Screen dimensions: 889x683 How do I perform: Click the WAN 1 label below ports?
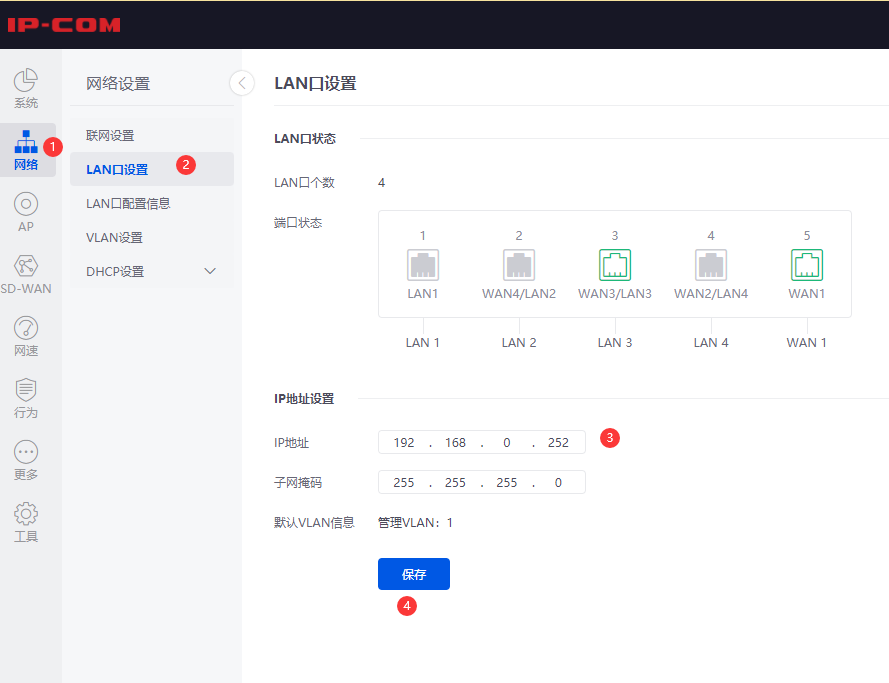click(807, 342)
